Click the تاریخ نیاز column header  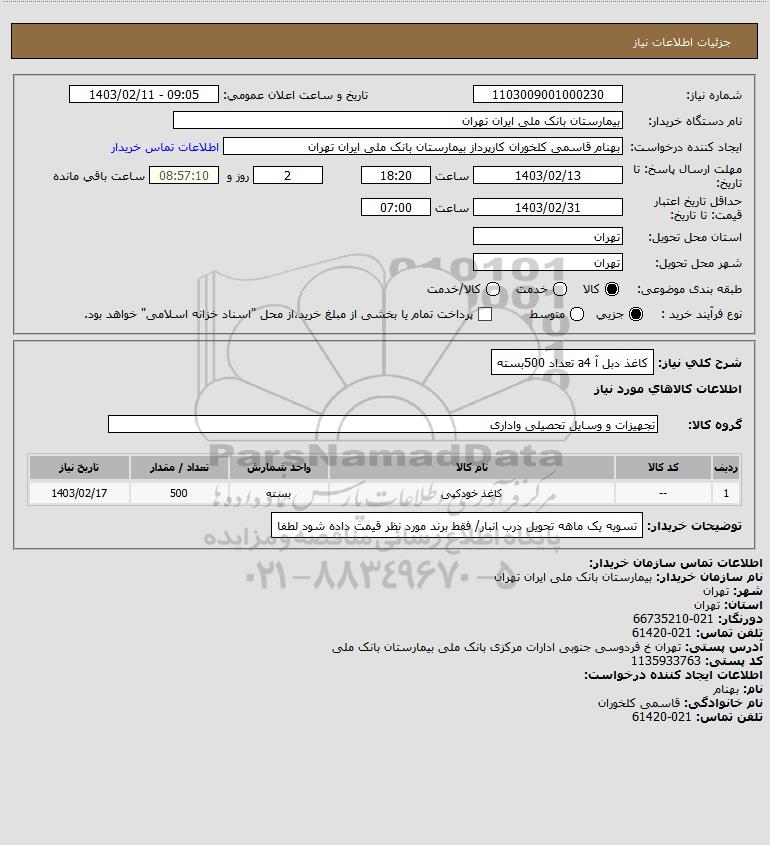tap(79, 467)
